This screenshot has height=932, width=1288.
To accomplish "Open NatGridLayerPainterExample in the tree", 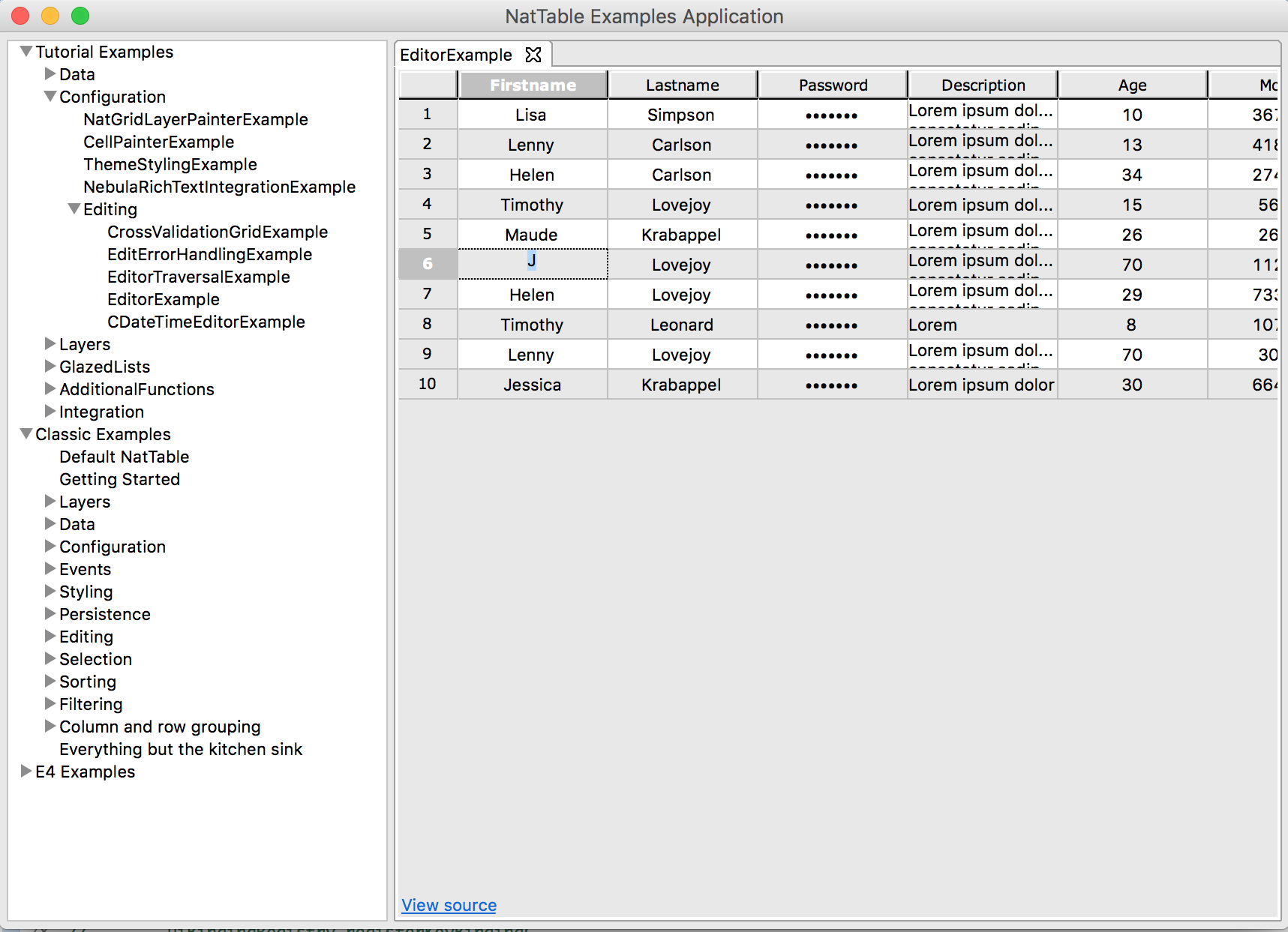I will (196, 119).
